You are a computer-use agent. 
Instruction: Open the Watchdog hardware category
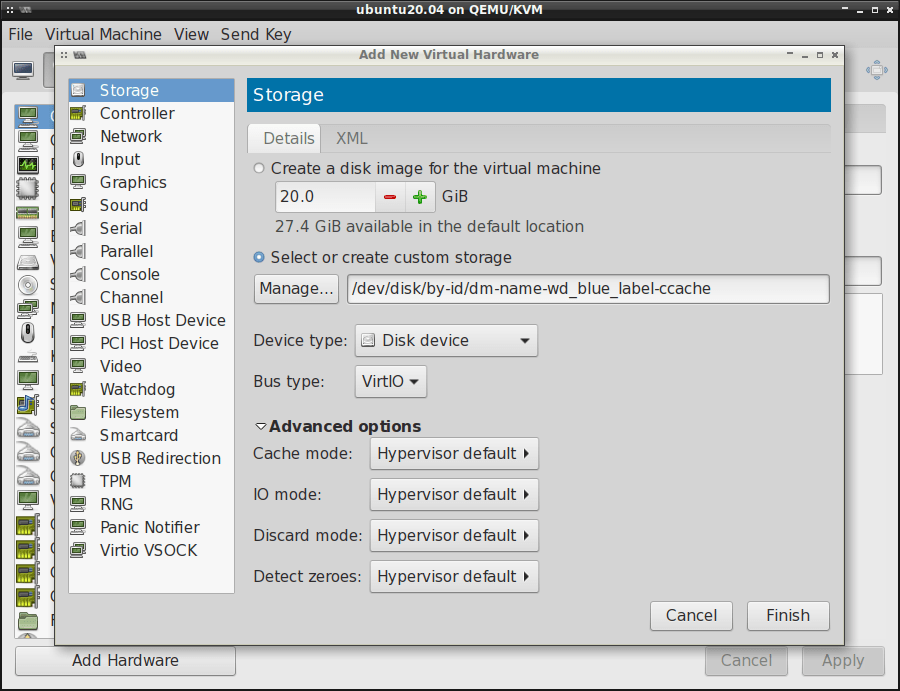137,389
